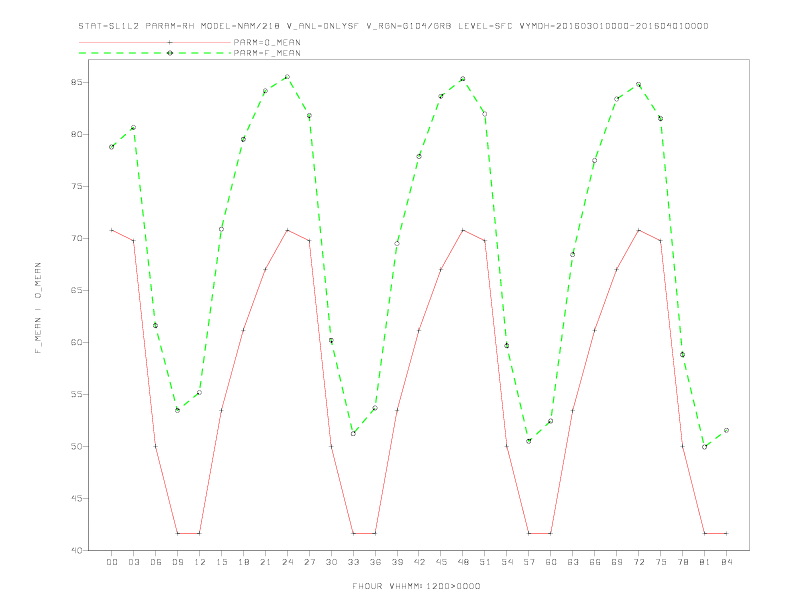Click the x-axis tick label 78
This screenshot has height=612, width=792.
tap(682, 562)
